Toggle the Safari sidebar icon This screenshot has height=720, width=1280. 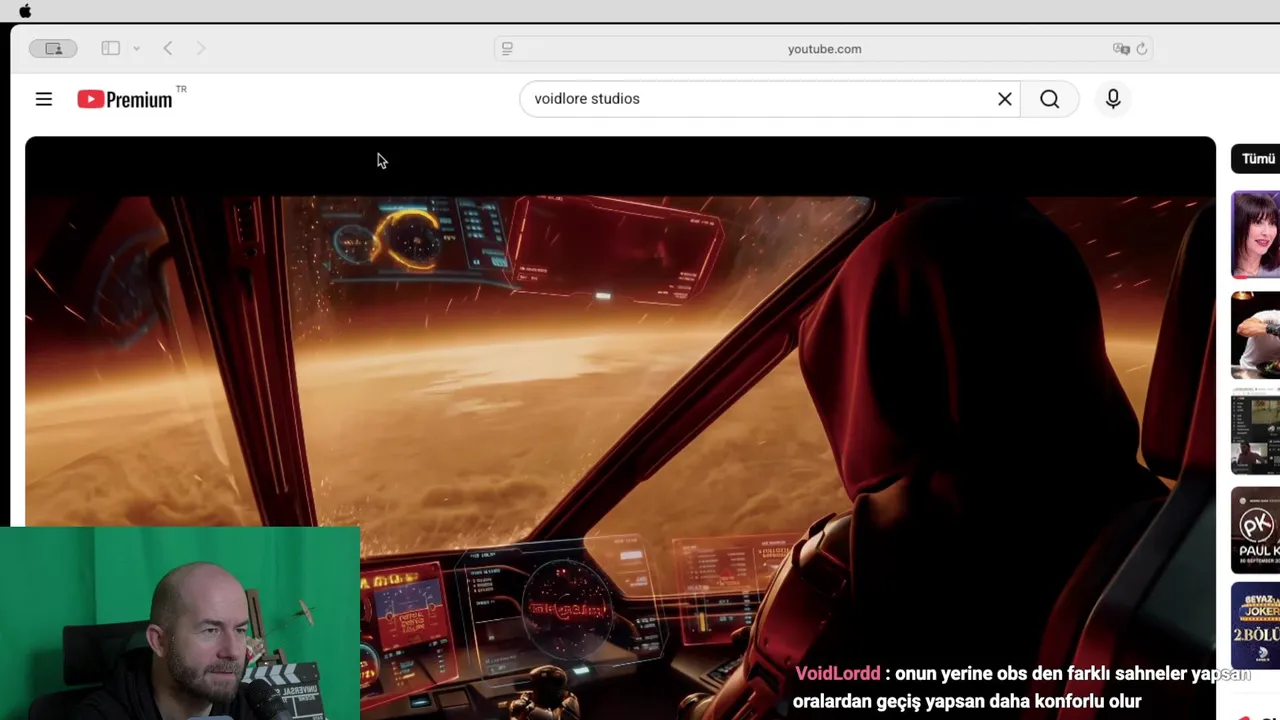pos(111,48)
